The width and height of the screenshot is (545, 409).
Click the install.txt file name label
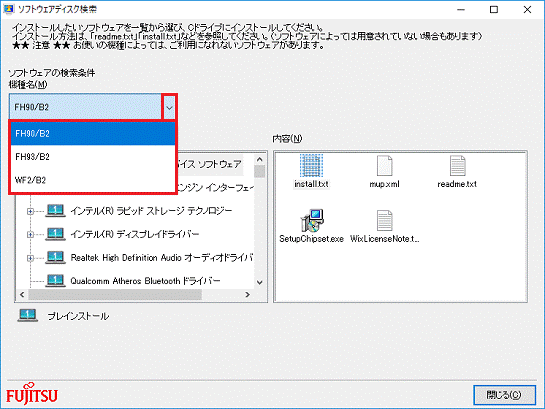point(311,184)
